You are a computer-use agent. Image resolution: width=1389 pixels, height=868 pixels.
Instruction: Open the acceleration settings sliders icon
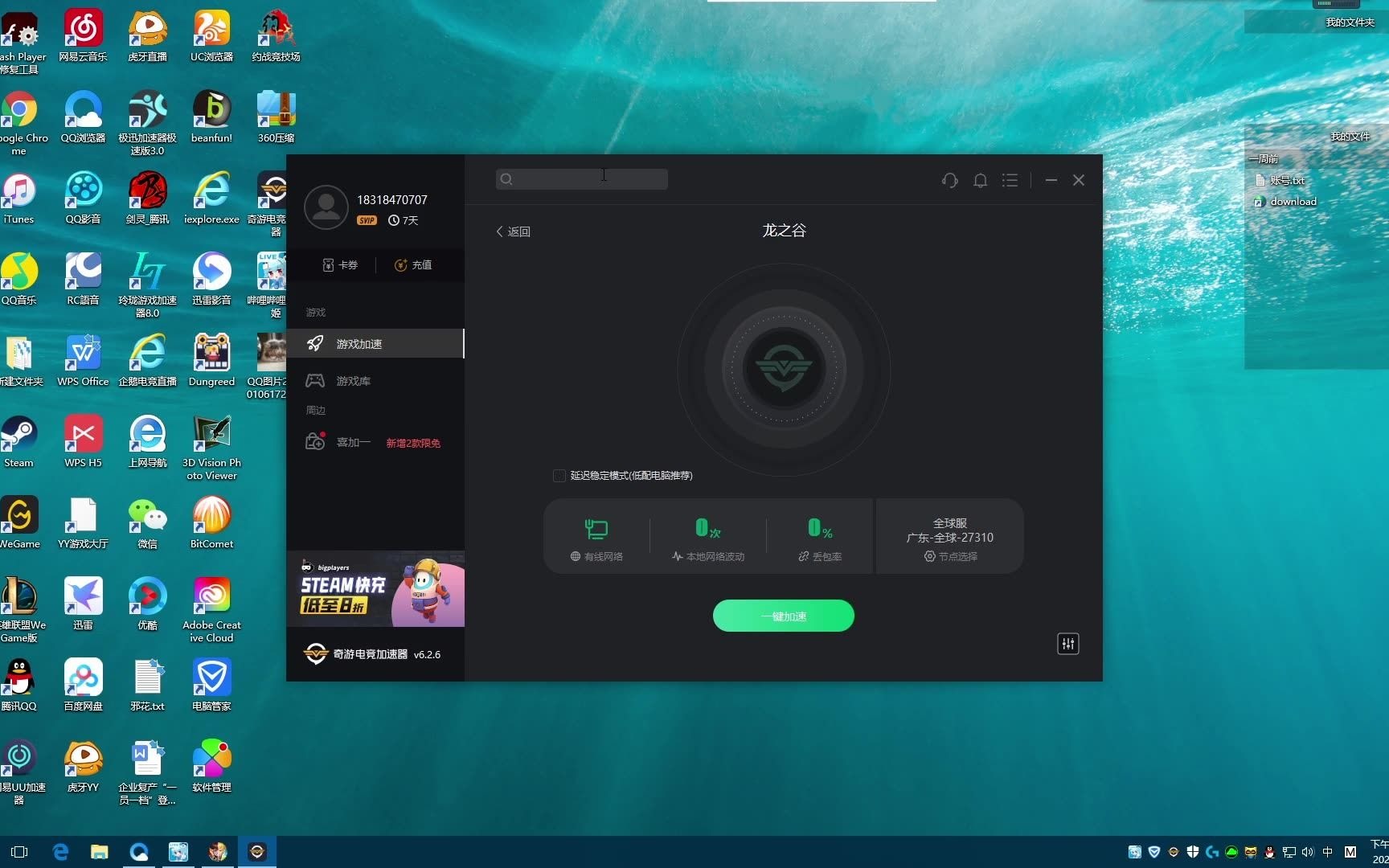(1067, 644)
